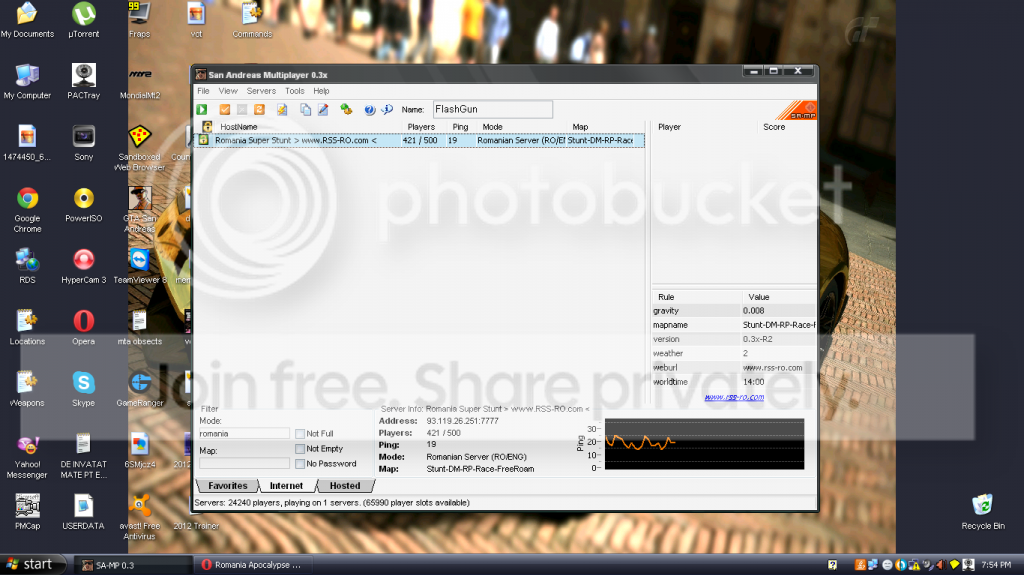Enable the Not Full filter checkbox
This screenshot has width=1024, height=575.
(300, 434)
